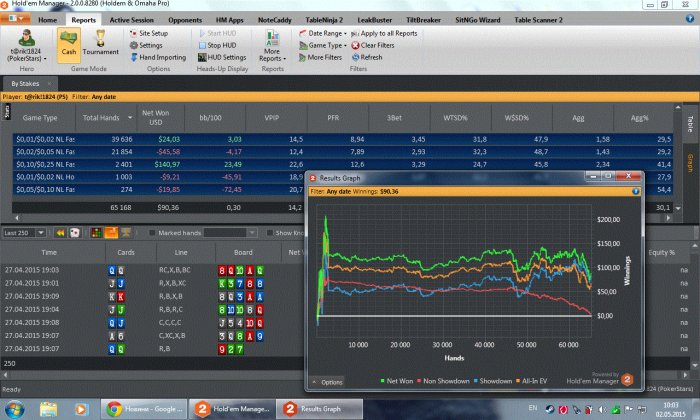Sort by the VPIP column header
The height and width of the screenshot is (420, 700).
coord(272,118)
